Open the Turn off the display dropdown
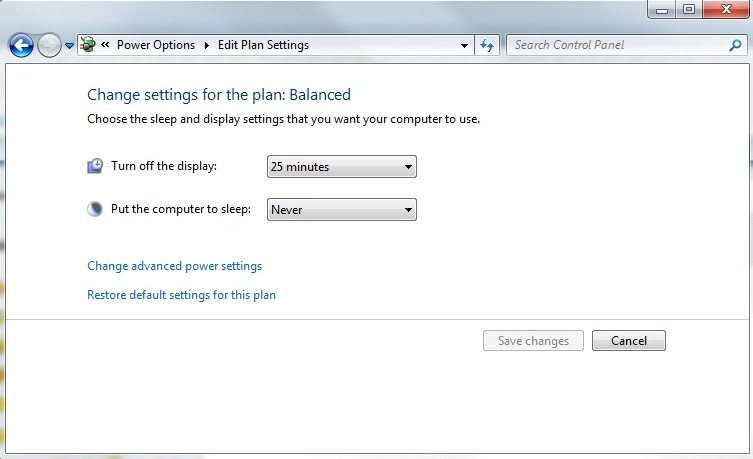The width and height of the screenshot is (753, 459). pyautogui.click(x=342, y=167)
